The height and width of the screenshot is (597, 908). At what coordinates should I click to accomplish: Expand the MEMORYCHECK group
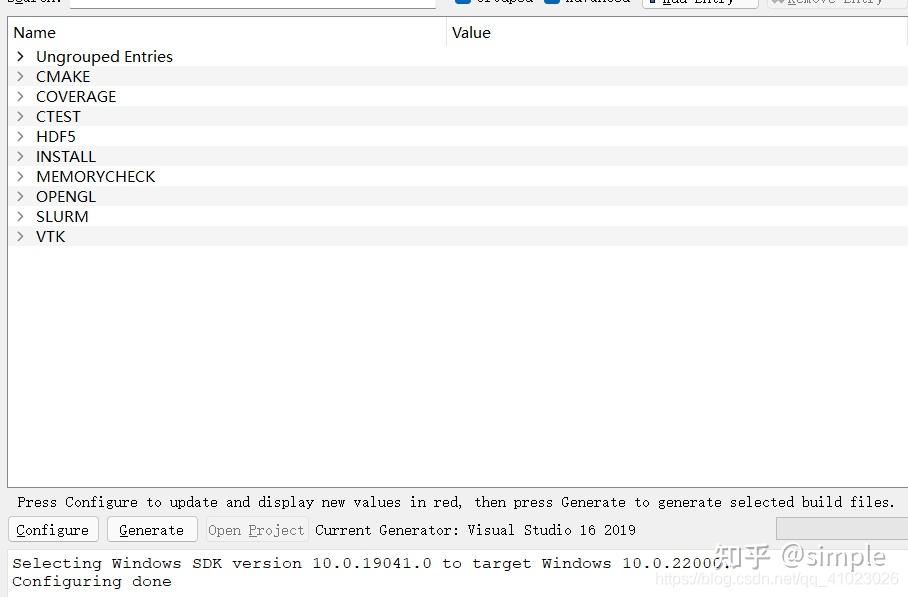[20, 176]
